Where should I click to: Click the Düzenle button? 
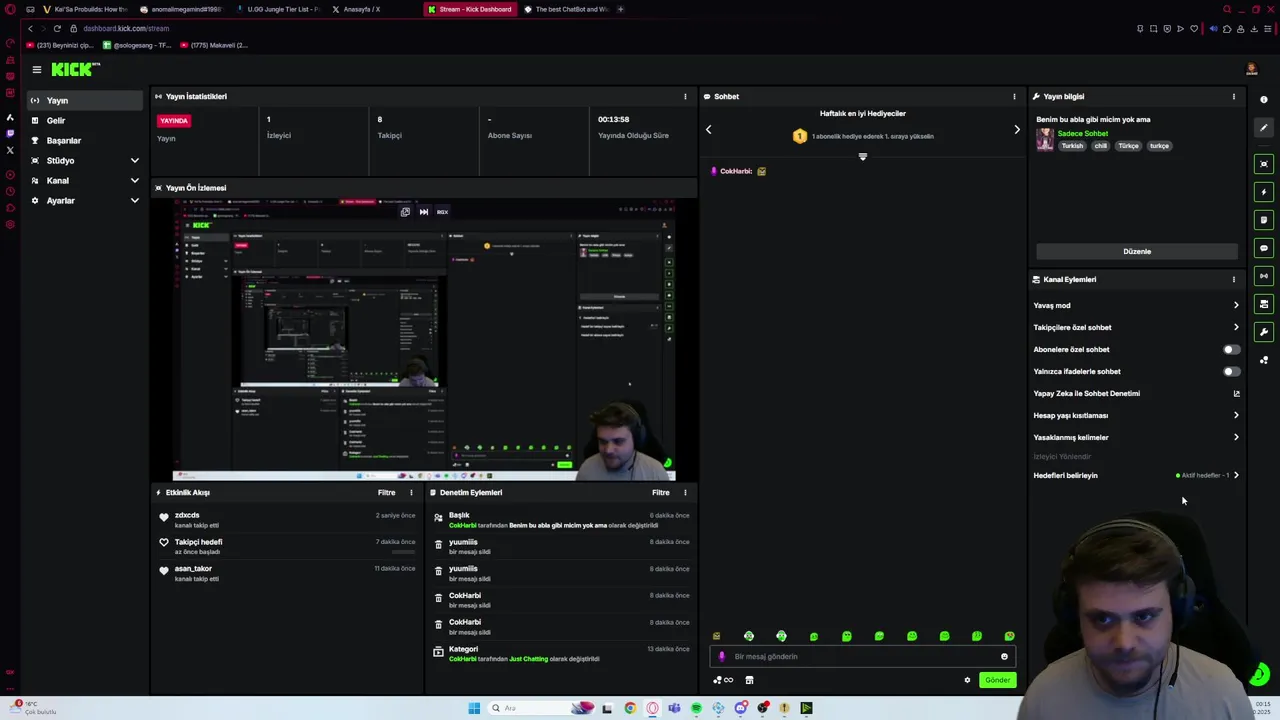point(1137,251)
